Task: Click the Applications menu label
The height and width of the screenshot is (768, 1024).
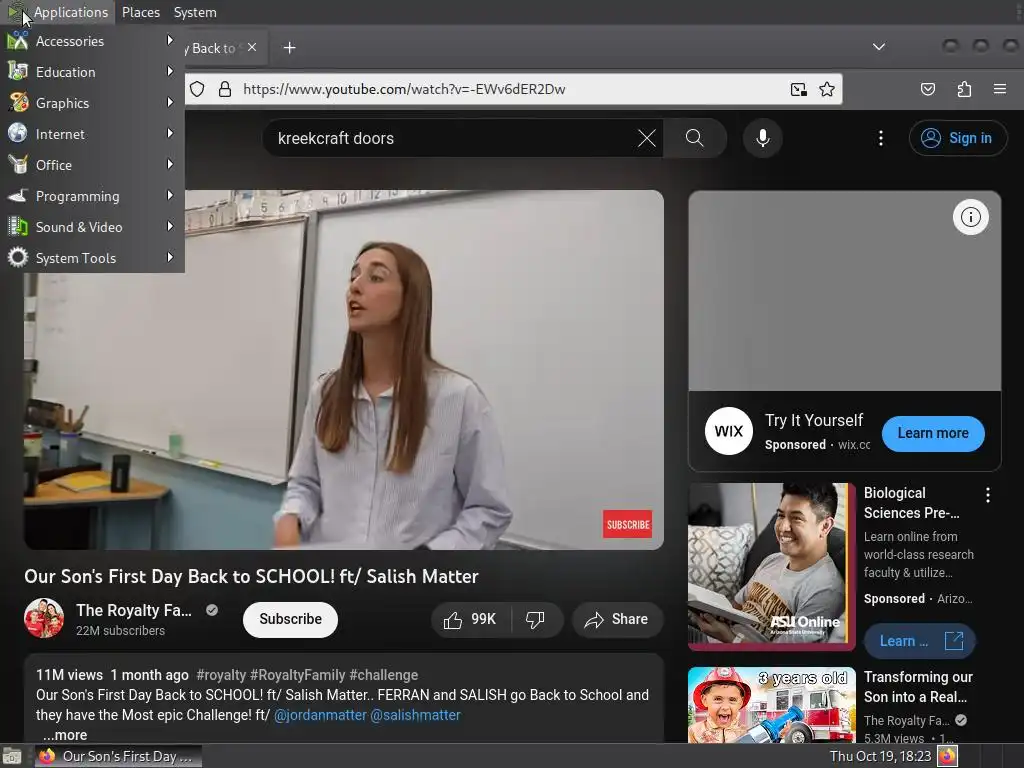Action: click(71, 12)
